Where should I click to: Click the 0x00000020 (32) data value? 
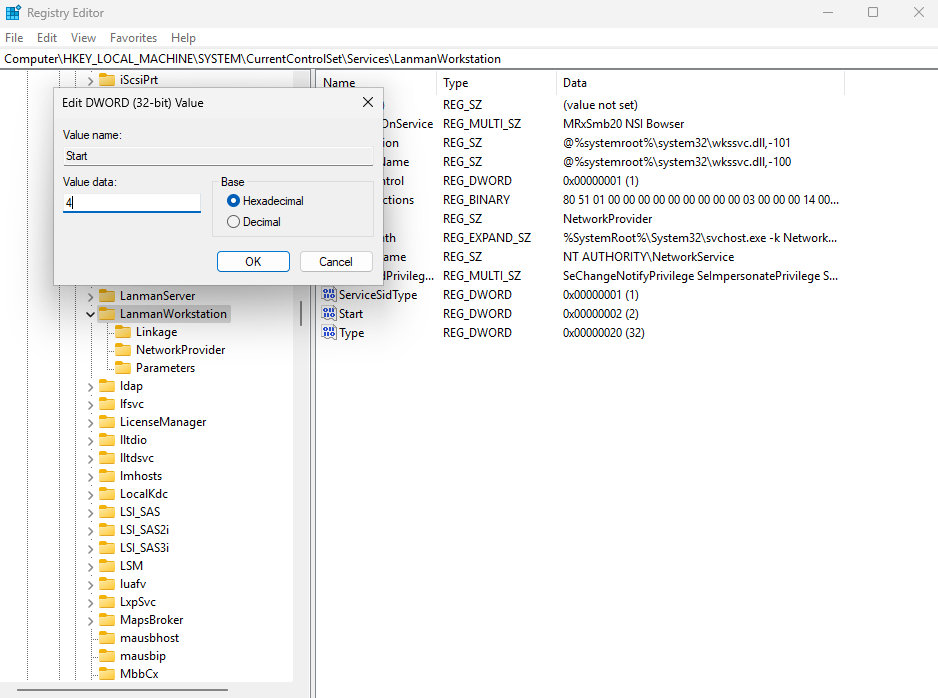[x=604, y=333]
